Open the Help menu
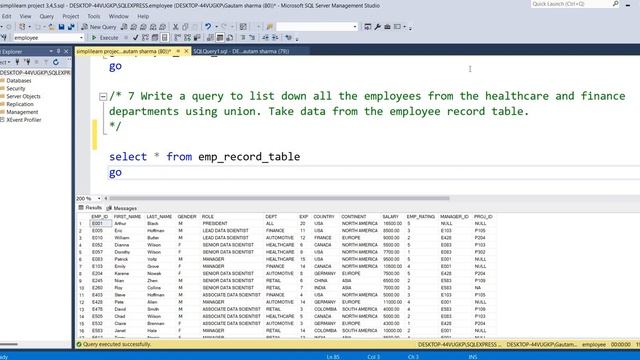Image resolution: width=640 pixels, height=360 pixels. tap(143, 16)
